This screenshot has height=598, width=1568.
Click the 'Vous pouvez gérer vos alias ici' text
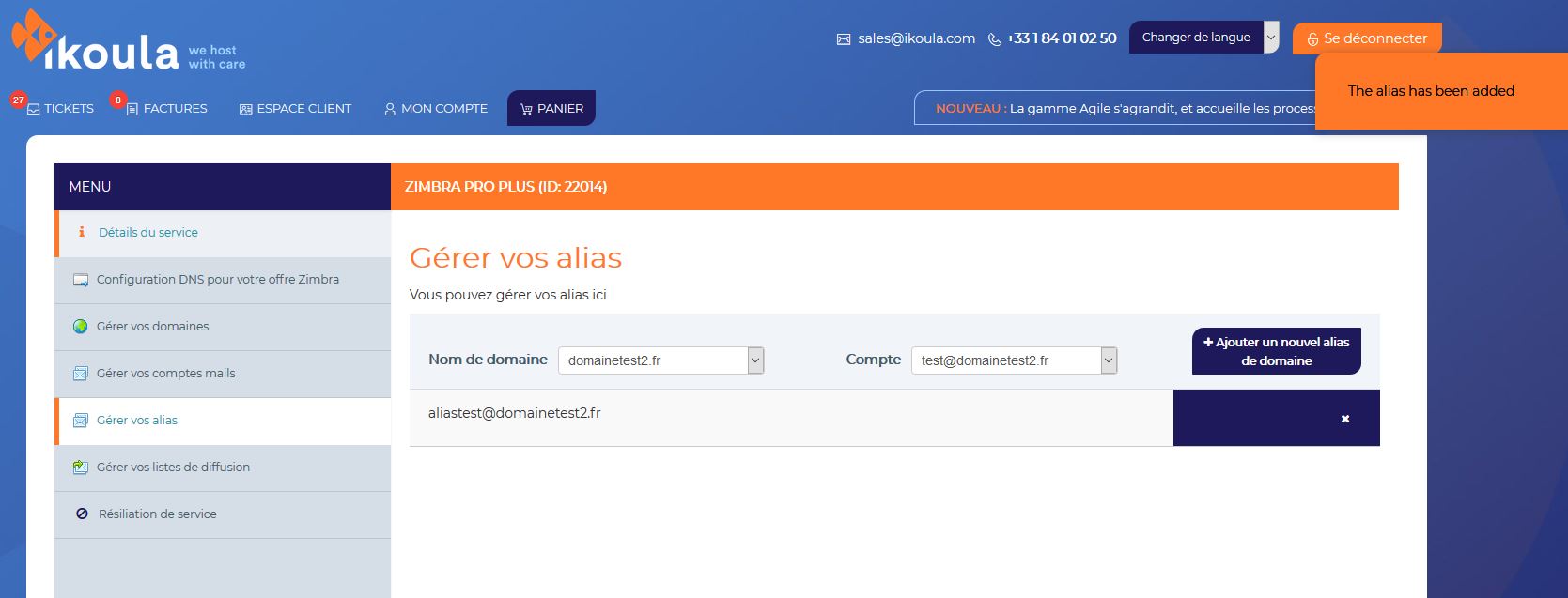tap(507, 295)
